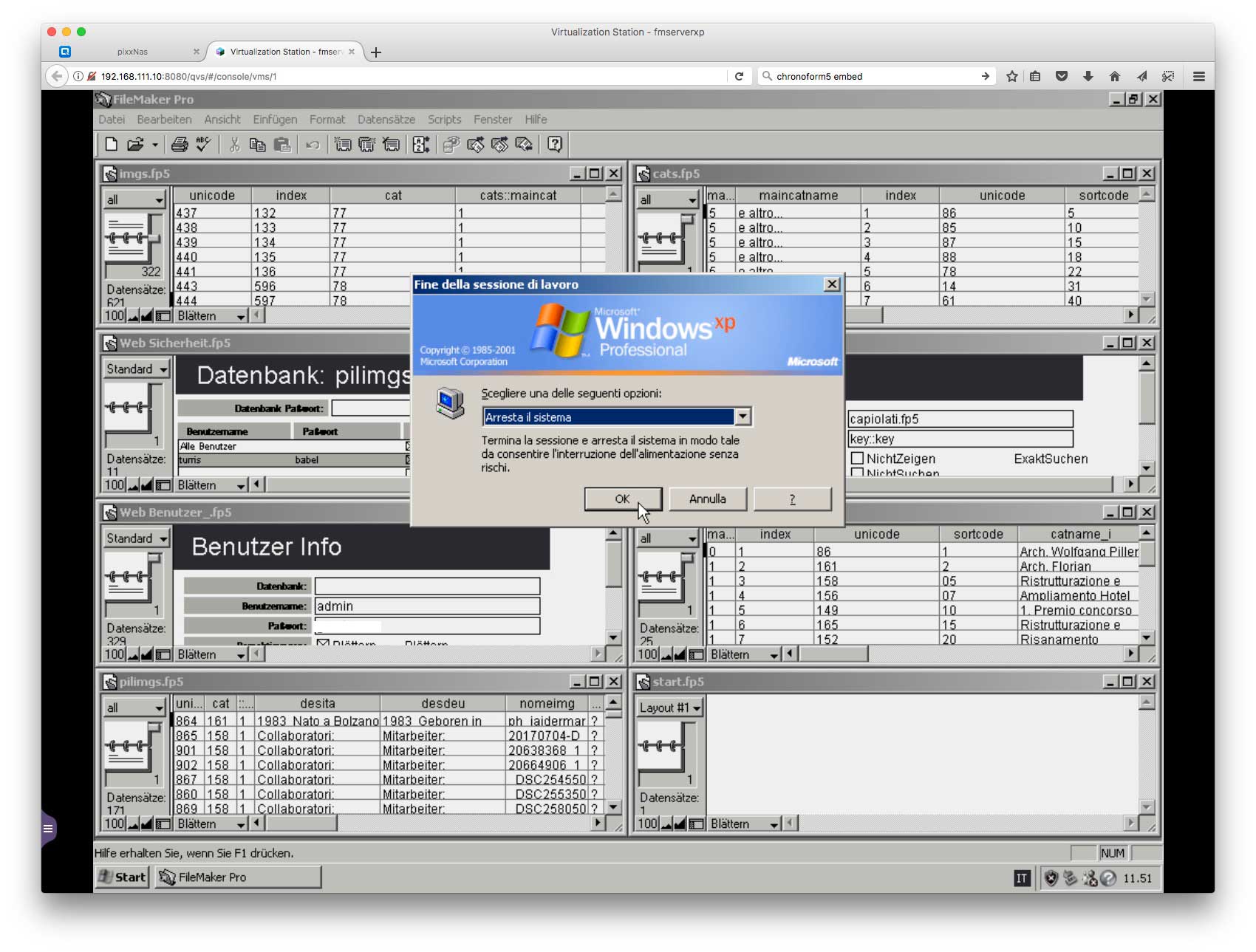Viewport: 1256px width, 952px height.
Task: Click Annulla to cancel the shutdown dialog
Action: click(707, 499)
